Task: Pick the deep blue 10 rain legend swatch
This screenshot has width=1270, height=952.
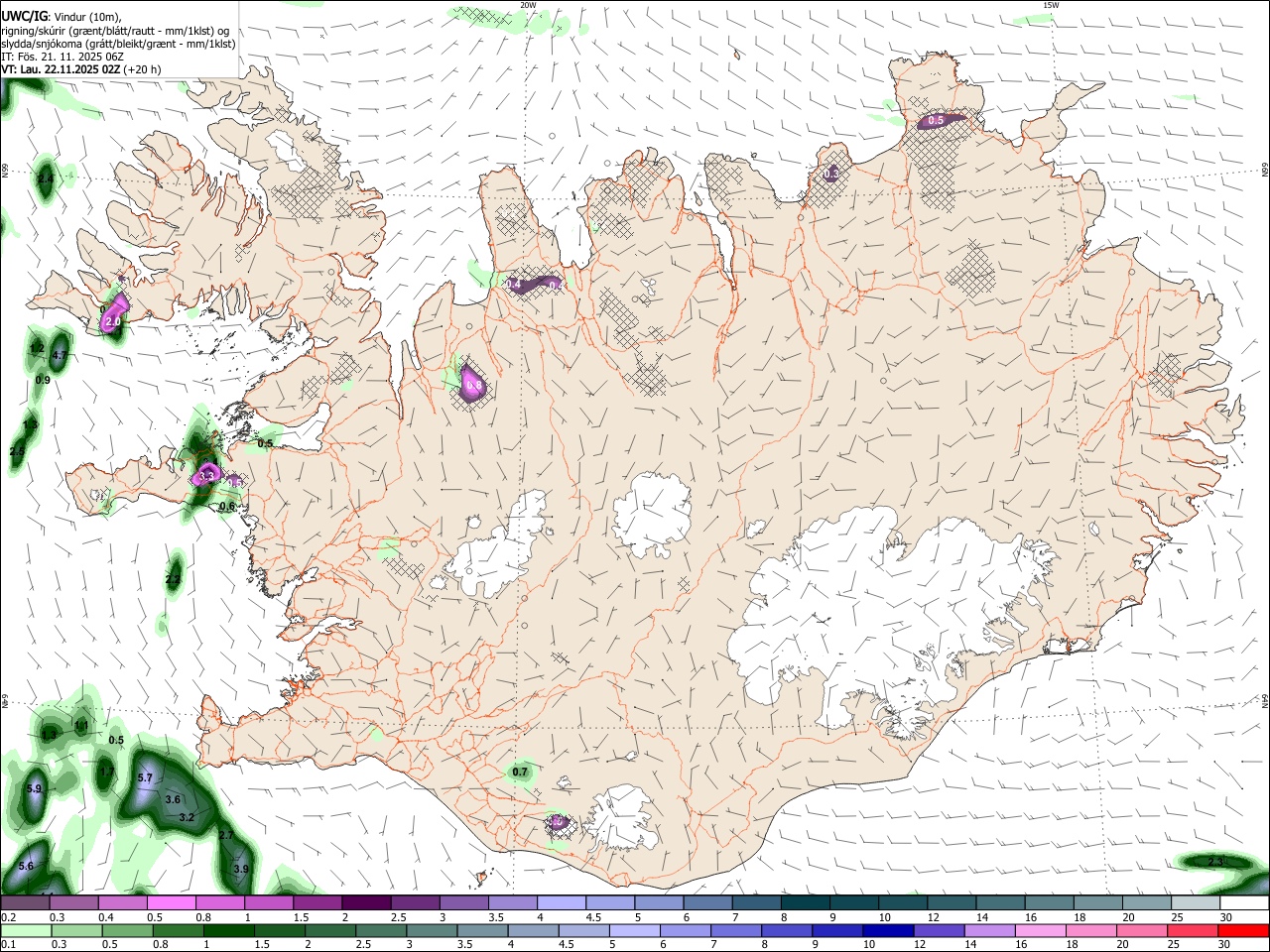Action: (x=887, y=931)
